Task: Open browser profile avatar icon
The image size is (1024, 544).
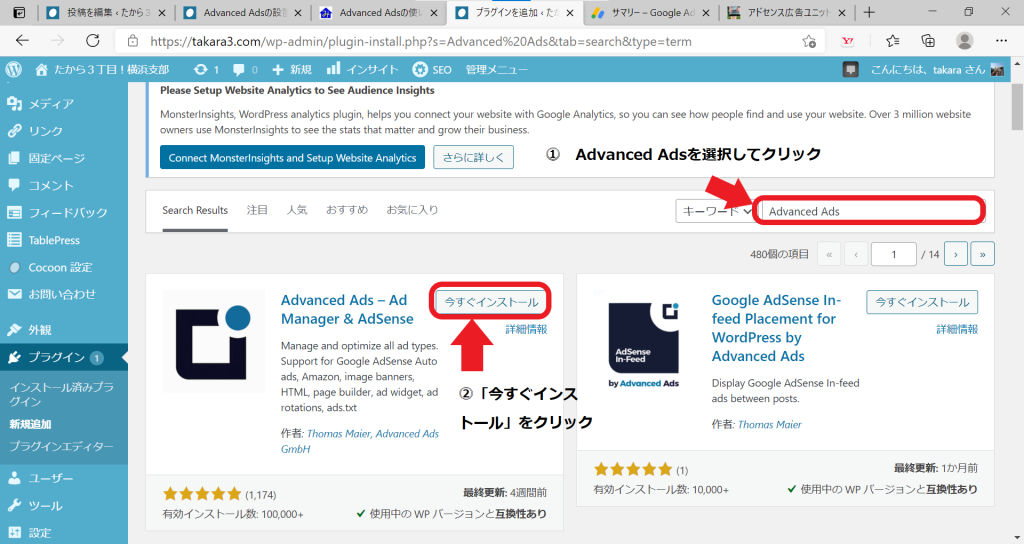Action: point(965,41)
